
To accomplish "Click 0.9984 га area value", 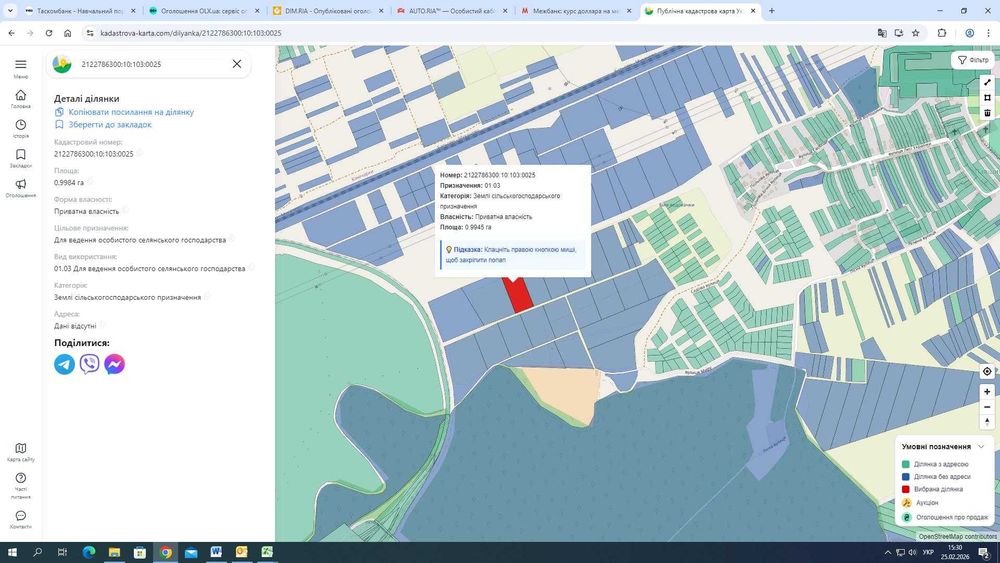I will 69,183.
